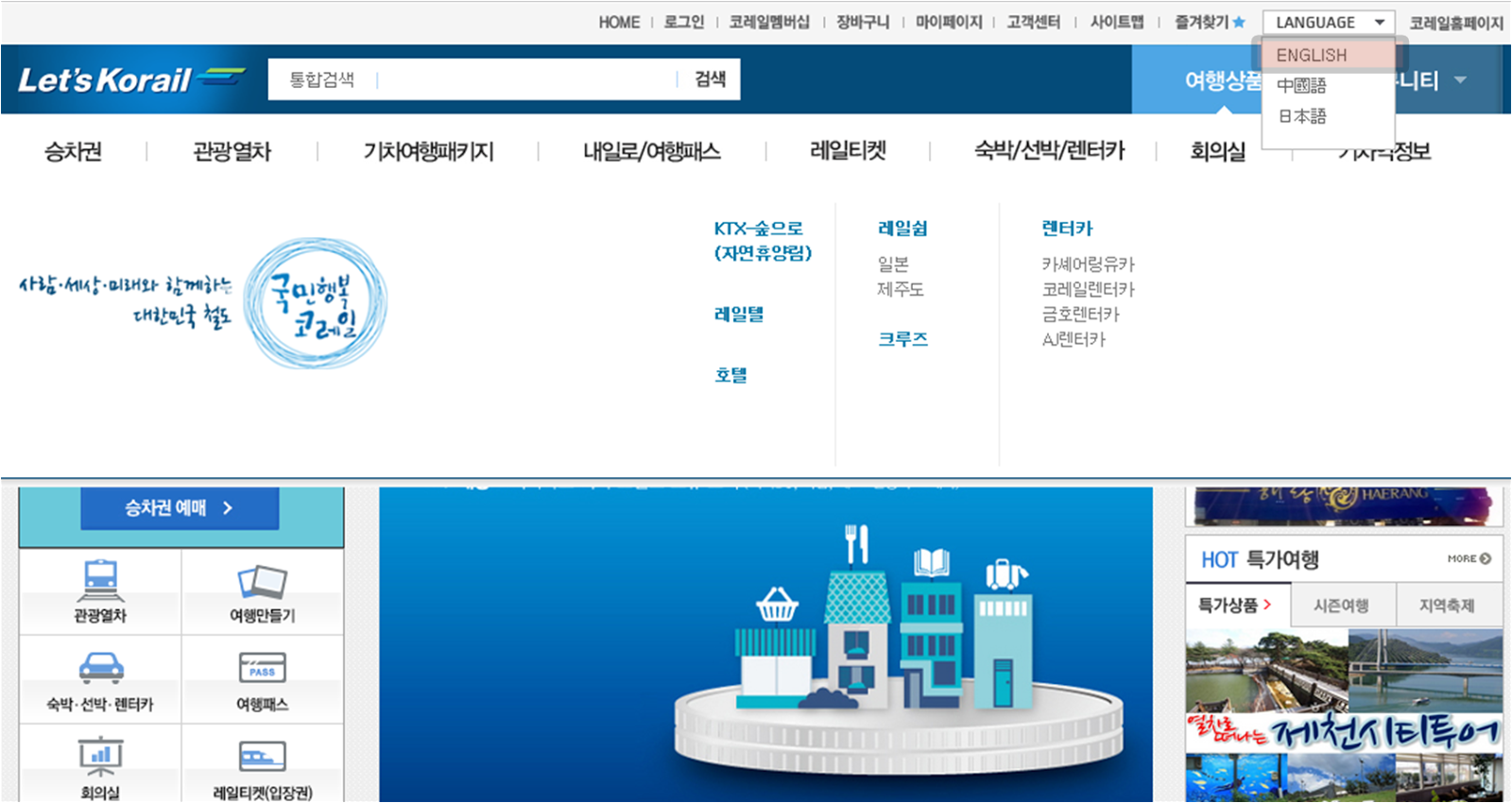The height and width of the screenshot is (803, 1512).
Task: Open the LANGUAGE dropdown
Action: pos(1329,22)
